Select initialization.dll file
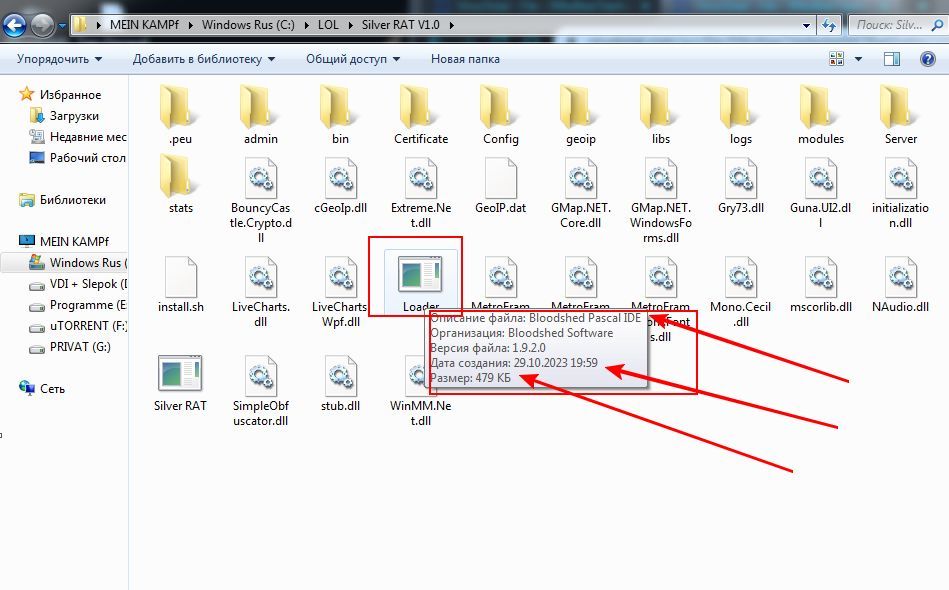Image resolution: width=949 pixels, height=590 pixels. tap(901, 192)
